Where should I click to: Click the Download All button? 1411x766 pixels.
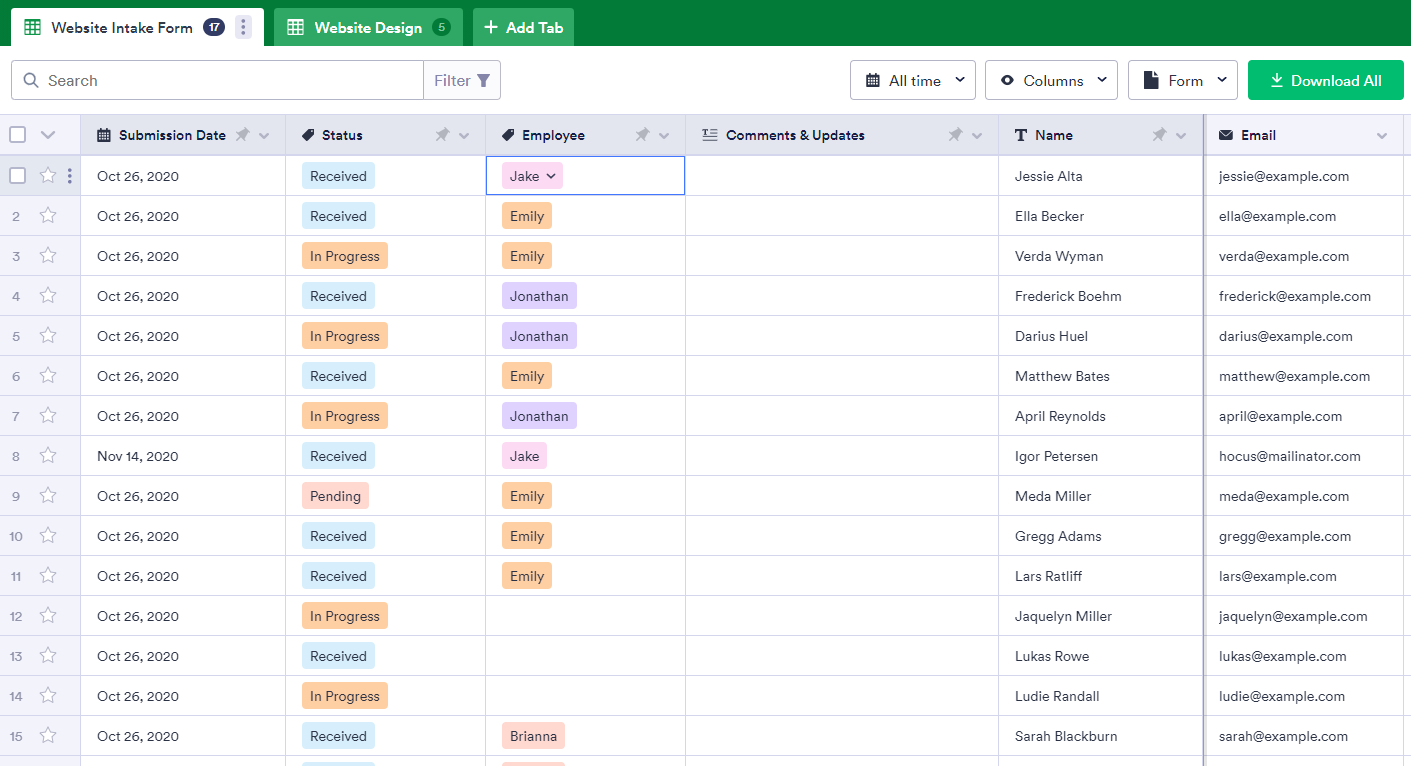click(x=1325, y=81)
